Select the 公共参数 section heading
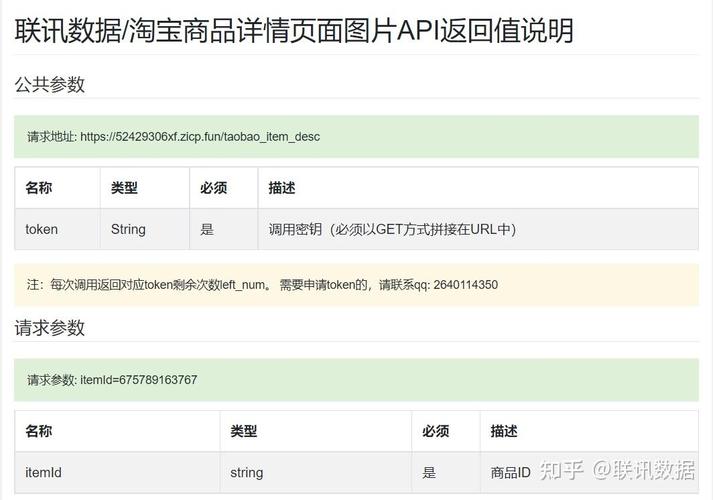 pos(49,84)
